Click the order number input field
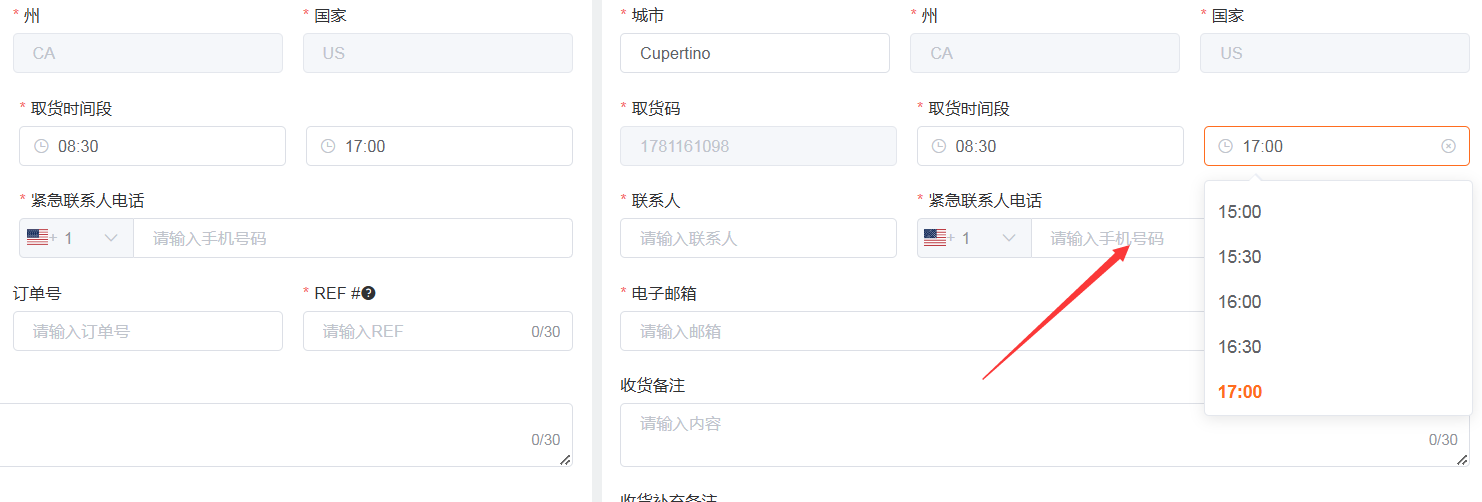The height and width of the screenshot is (502, 1482). click(148, 331)
